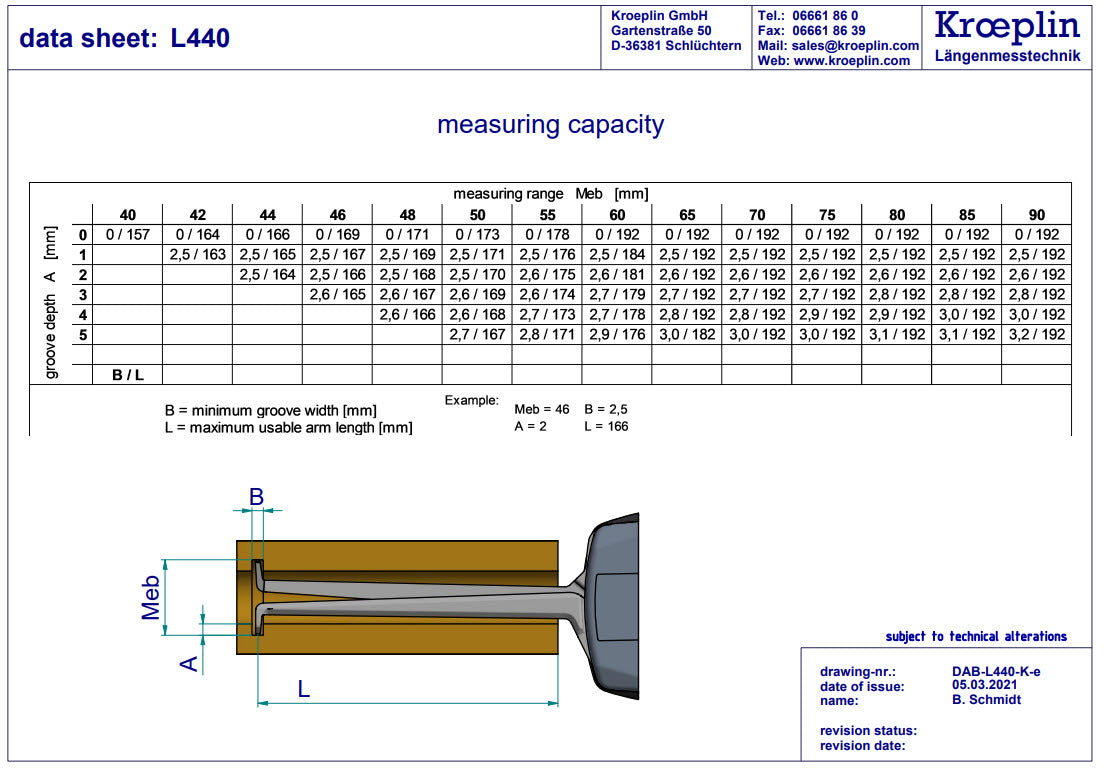Screen dimensions: 1104x773
Task: Select the issue date 05.03.2021
Action: coord(985,686)
